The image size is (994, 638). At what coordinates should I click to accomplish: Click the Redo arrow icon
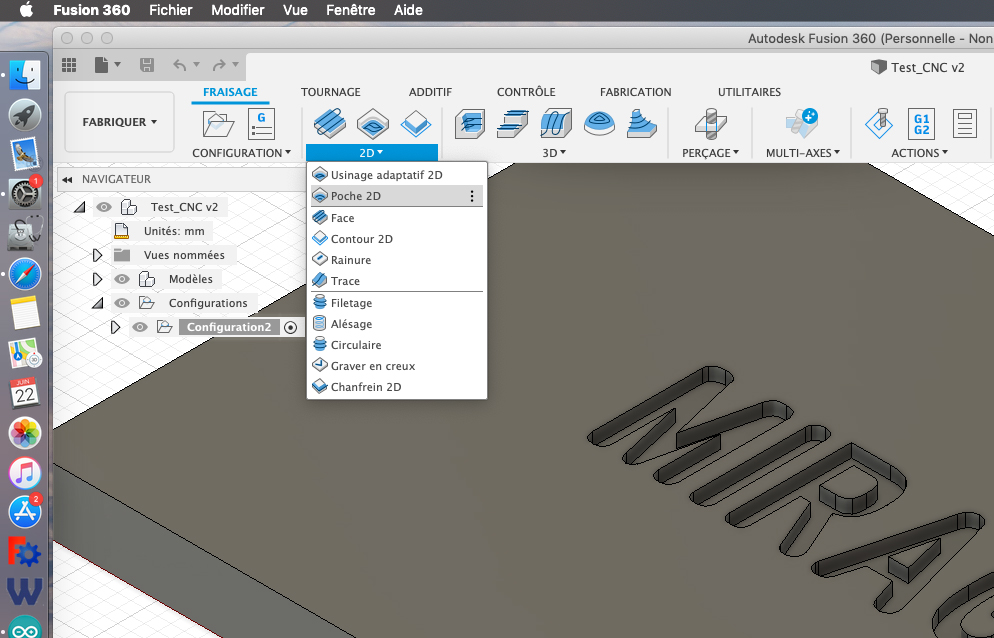coord(219,65)
